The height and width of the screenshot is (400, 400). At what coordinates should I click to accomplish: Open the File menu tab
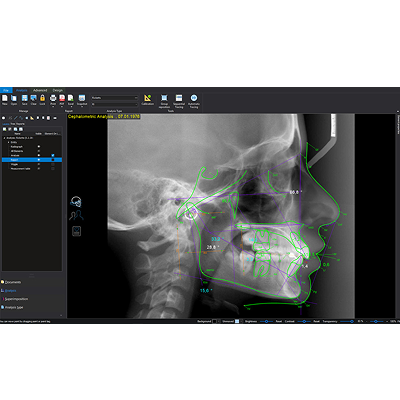(6, 90)
